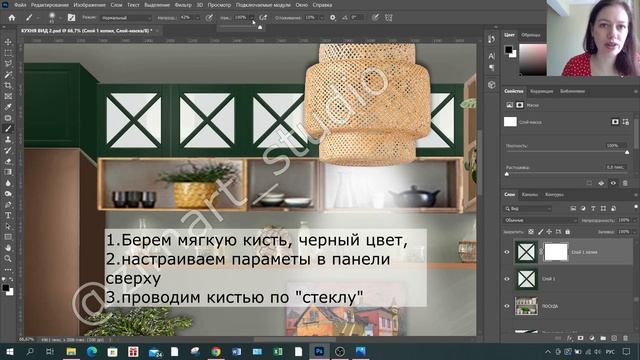Toggle pressure for opacity icon
640x360 pixels.
tap(209, 18)
